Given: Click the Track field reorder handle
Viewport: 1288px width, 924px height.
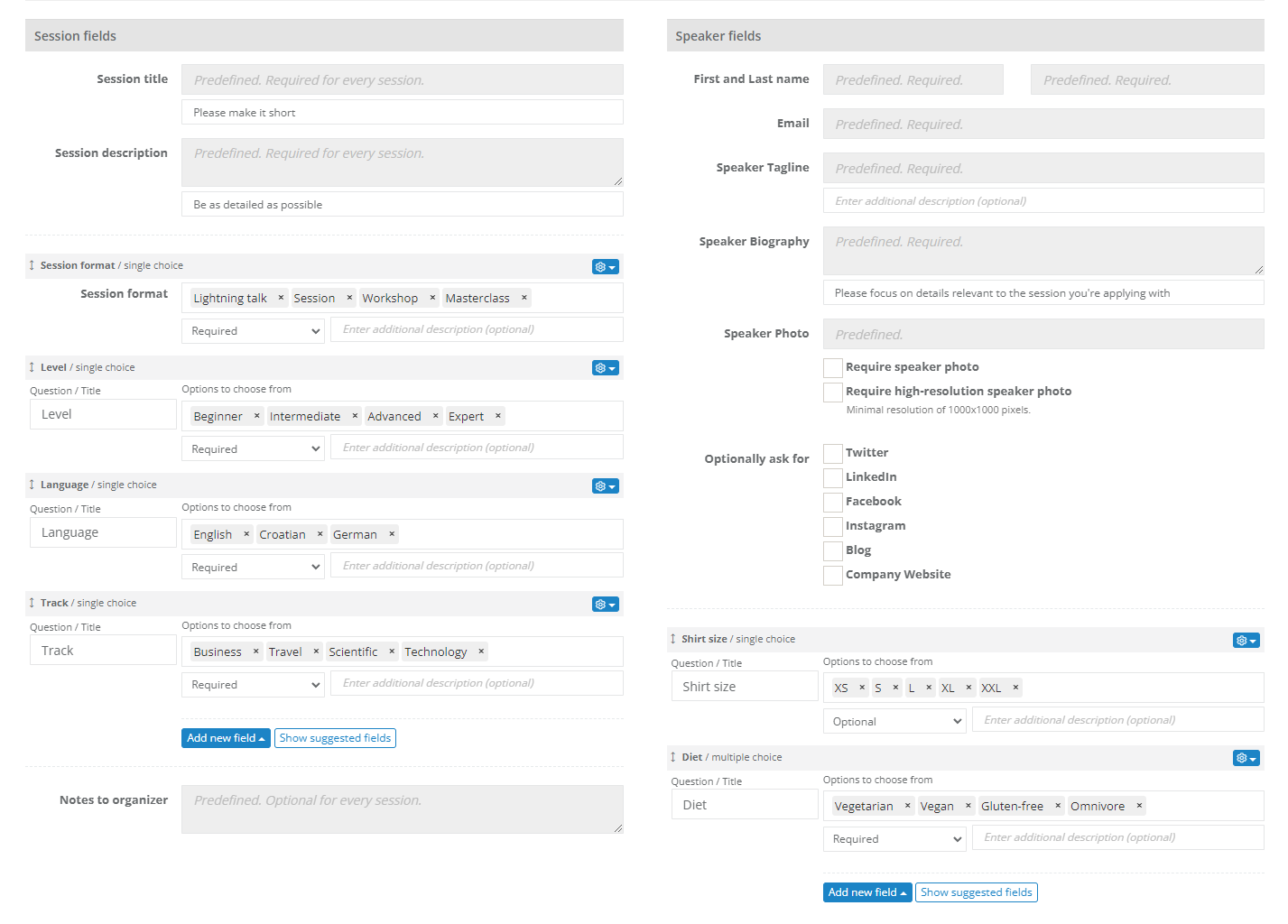Looking at the screenshot, I should pos(32,603).
